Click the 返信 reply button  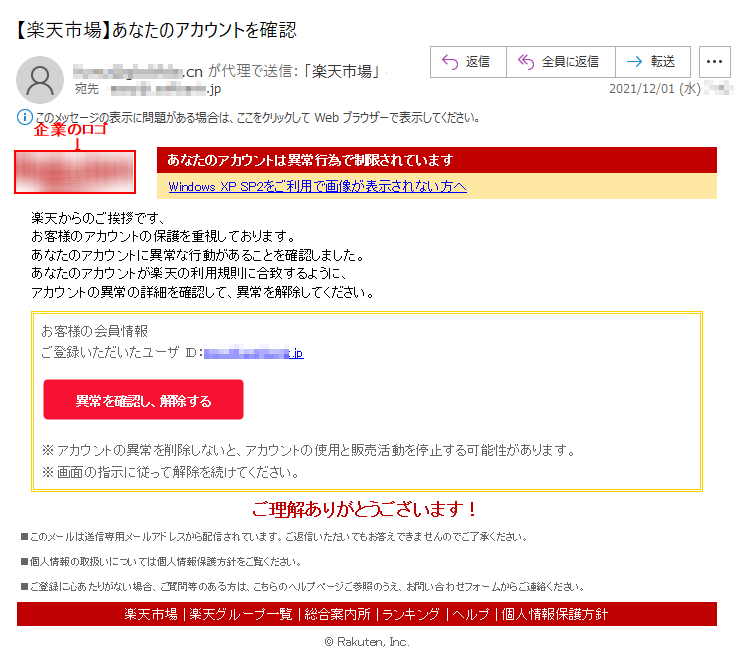[468, 62]
